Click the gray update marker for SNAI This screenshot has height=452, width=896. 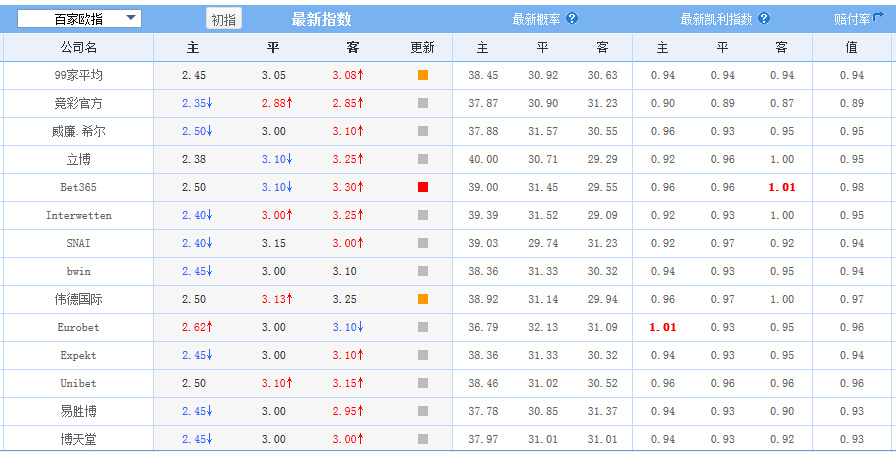[x=423, y=243]
